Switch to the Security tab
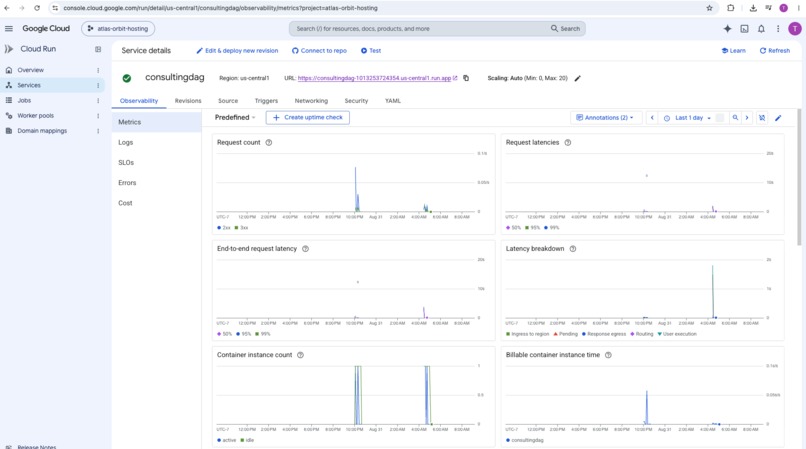This screenshot has width=806, height=449. (356, 101)
